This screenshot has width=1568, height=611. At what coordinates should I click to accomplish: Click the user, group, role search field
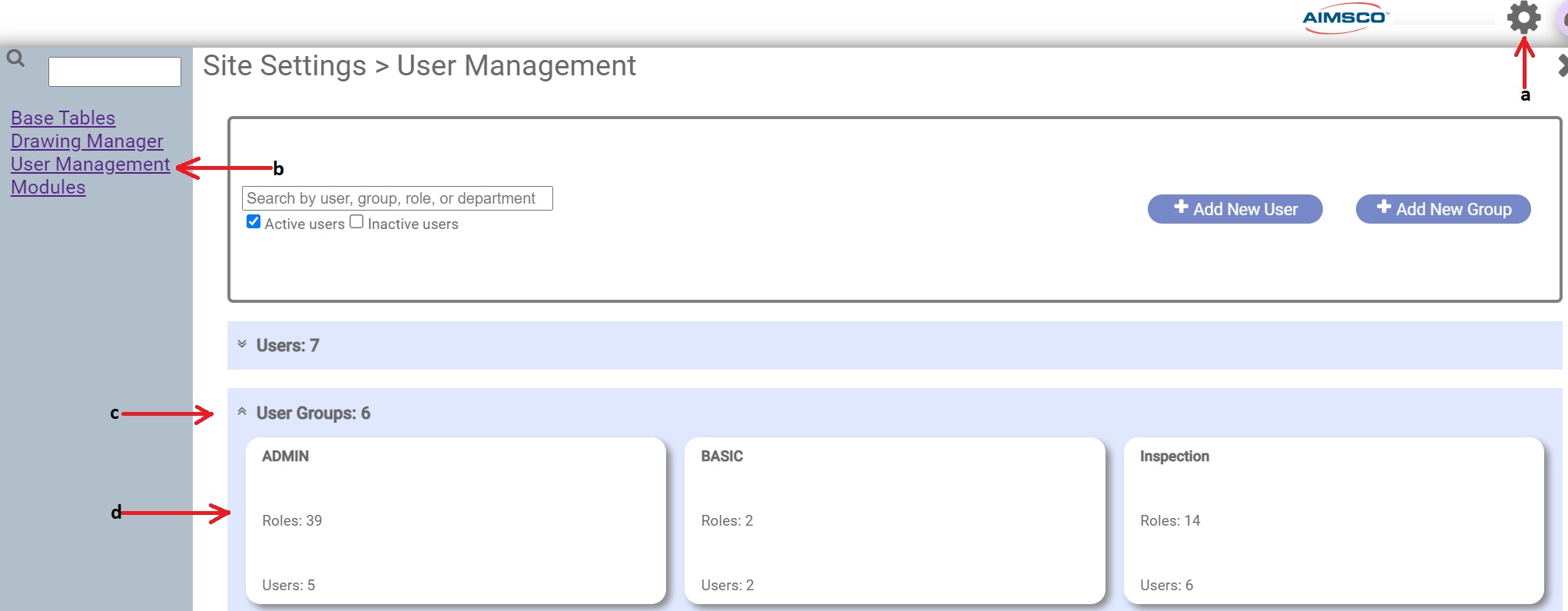[397, 198]
